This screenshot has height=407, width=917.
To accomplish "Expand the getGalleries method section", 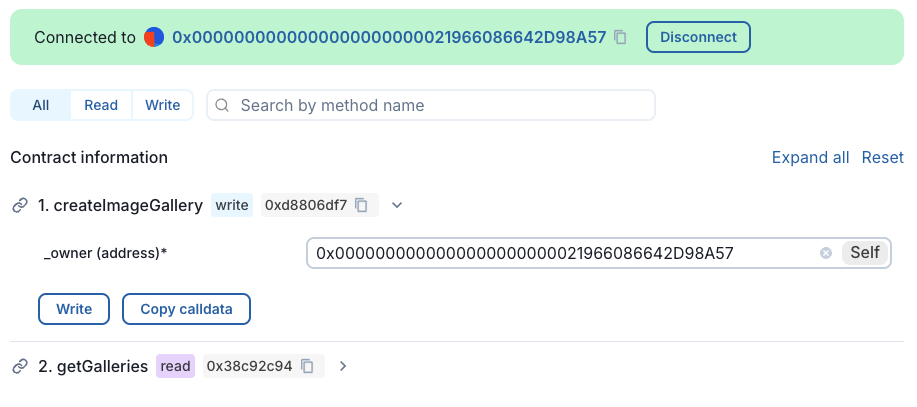I will click(343, 366).
